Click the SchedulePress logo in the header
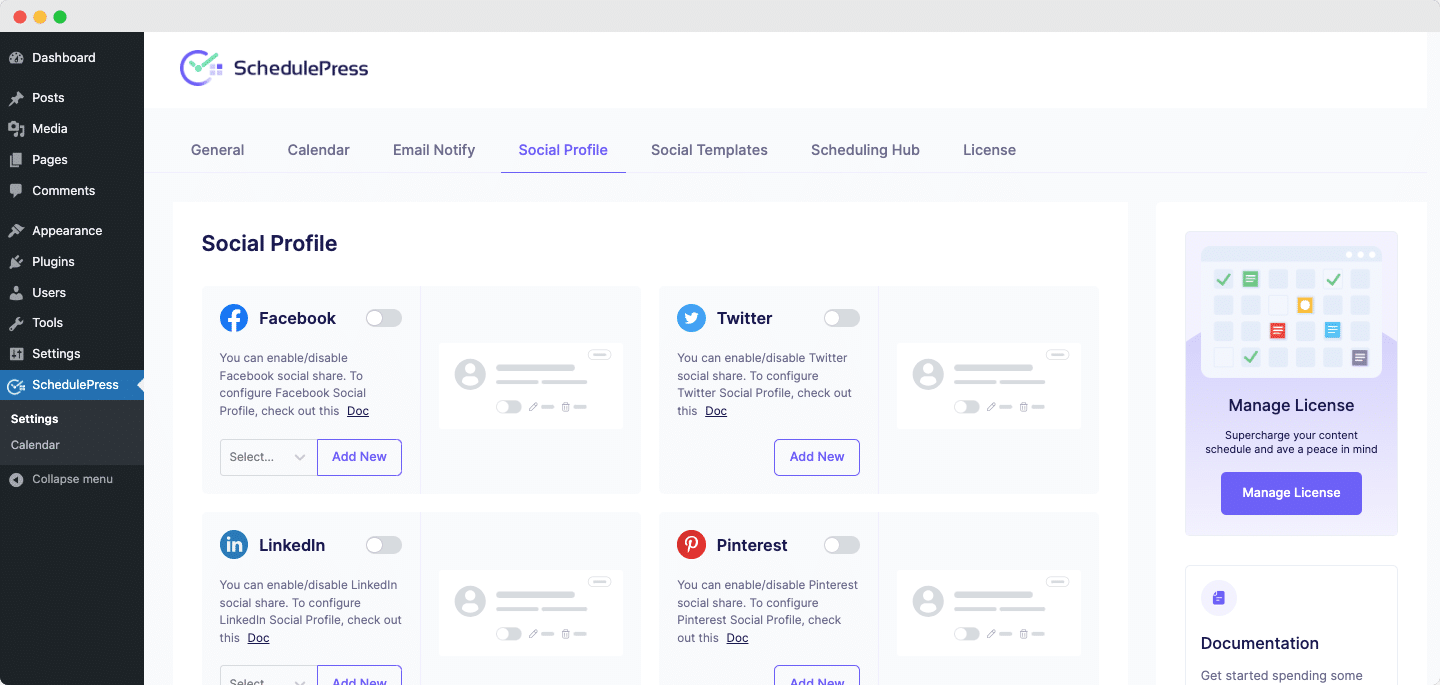Image resolution: width=1440 pixels, height=685 pixels. coord(274,68)
